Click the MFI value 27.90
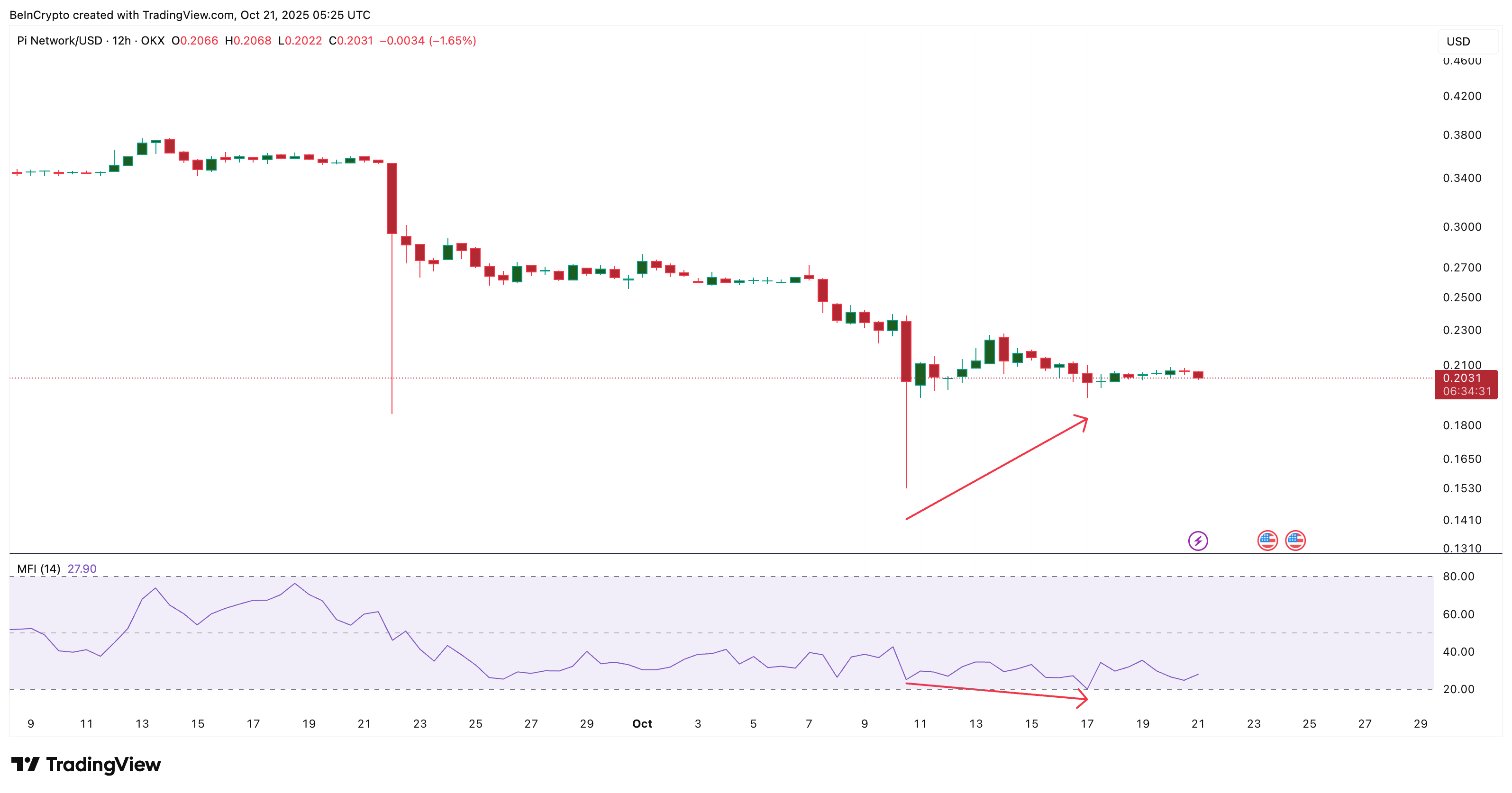The image size is (1512, 793). [82, 568]
